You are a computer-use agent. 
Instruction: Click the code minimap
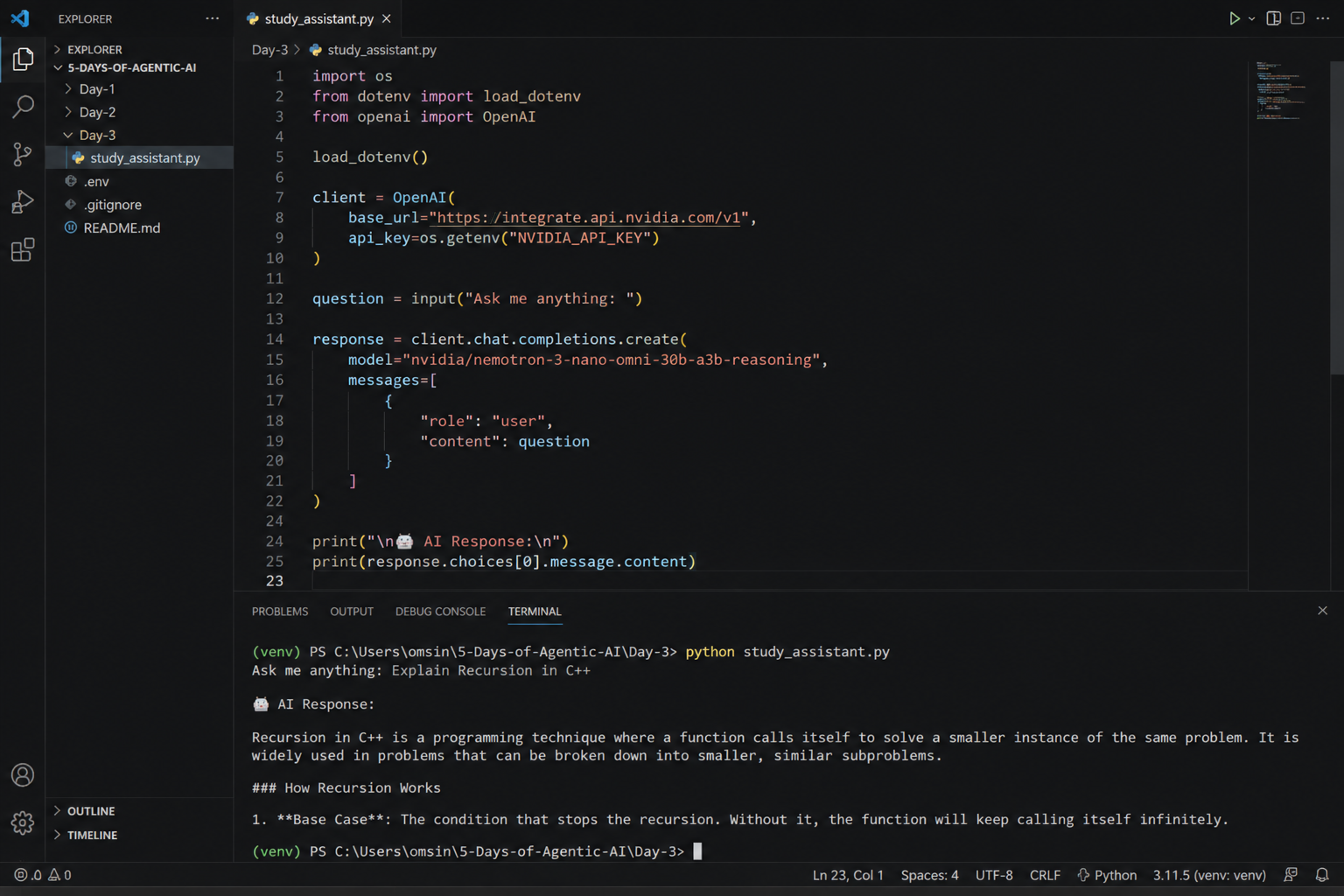1281,90
